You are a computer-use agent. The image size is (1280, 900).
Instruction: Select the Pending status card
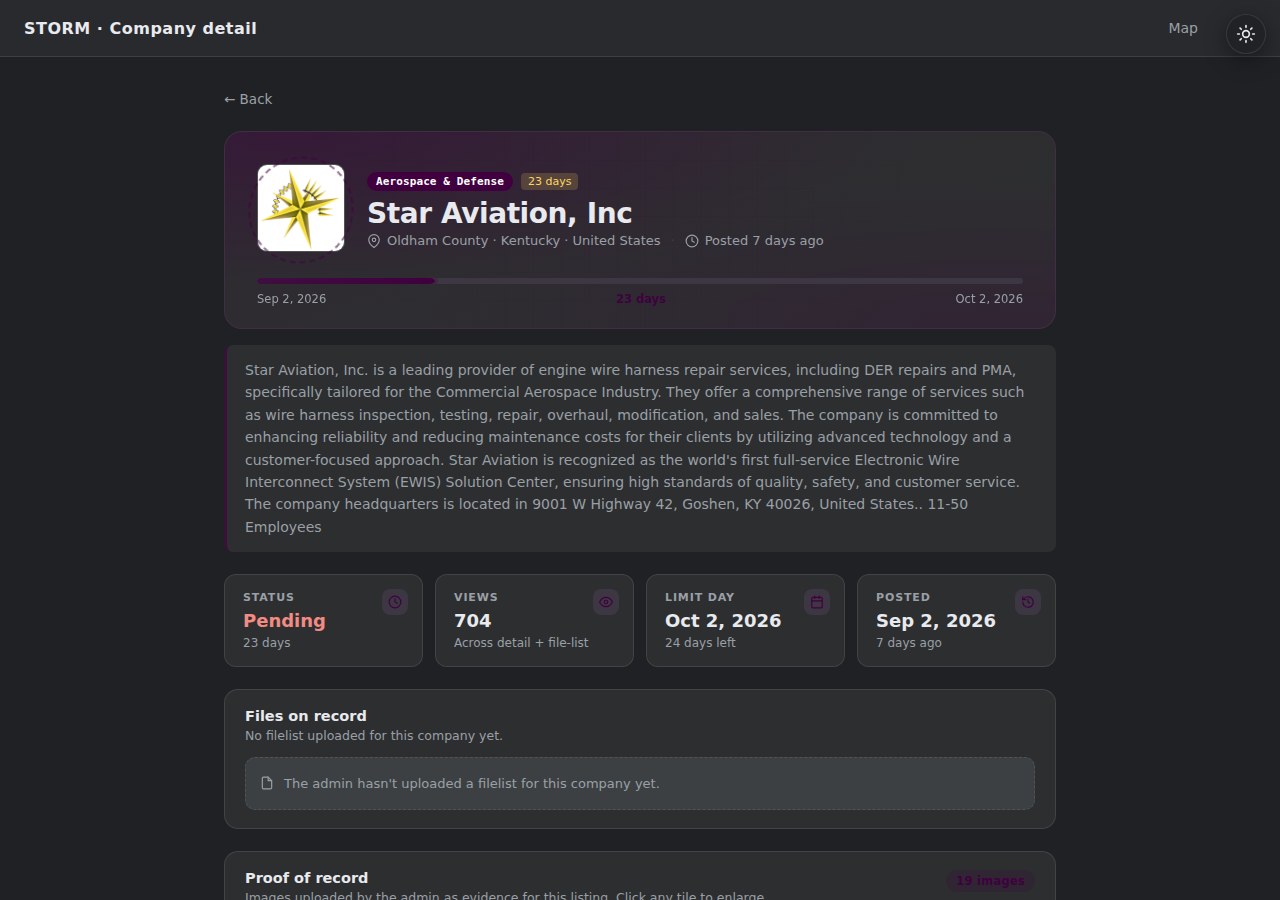(x=323, y=620)
